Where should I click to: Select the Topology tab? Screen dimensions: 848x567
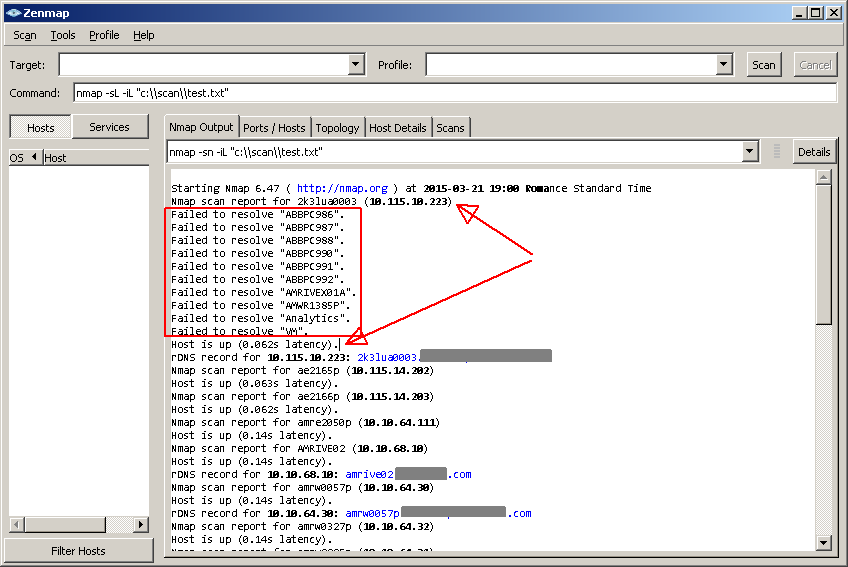(337, 128)
